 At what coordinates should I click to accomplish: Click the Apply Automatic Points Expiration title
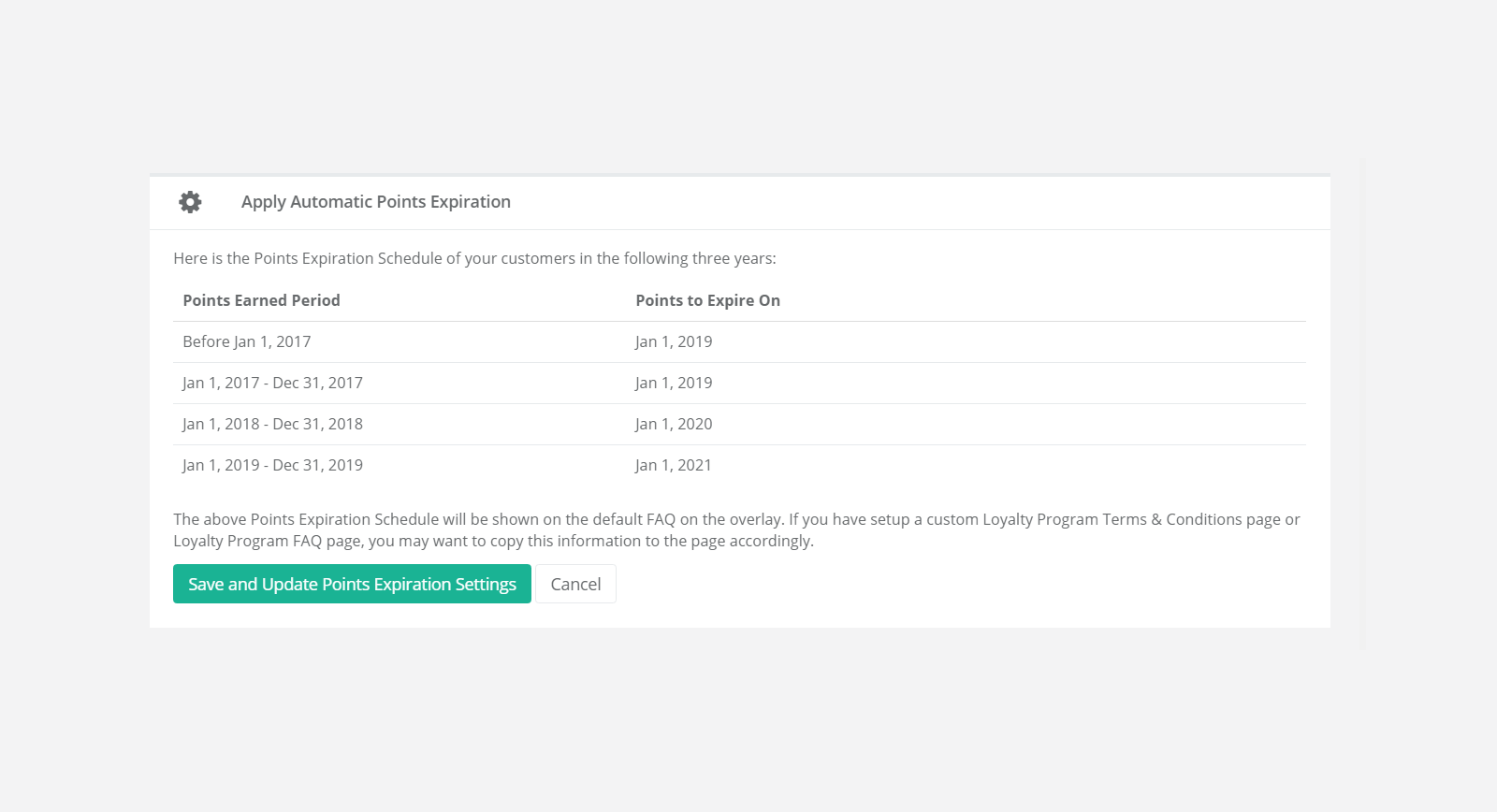[376, 202]
